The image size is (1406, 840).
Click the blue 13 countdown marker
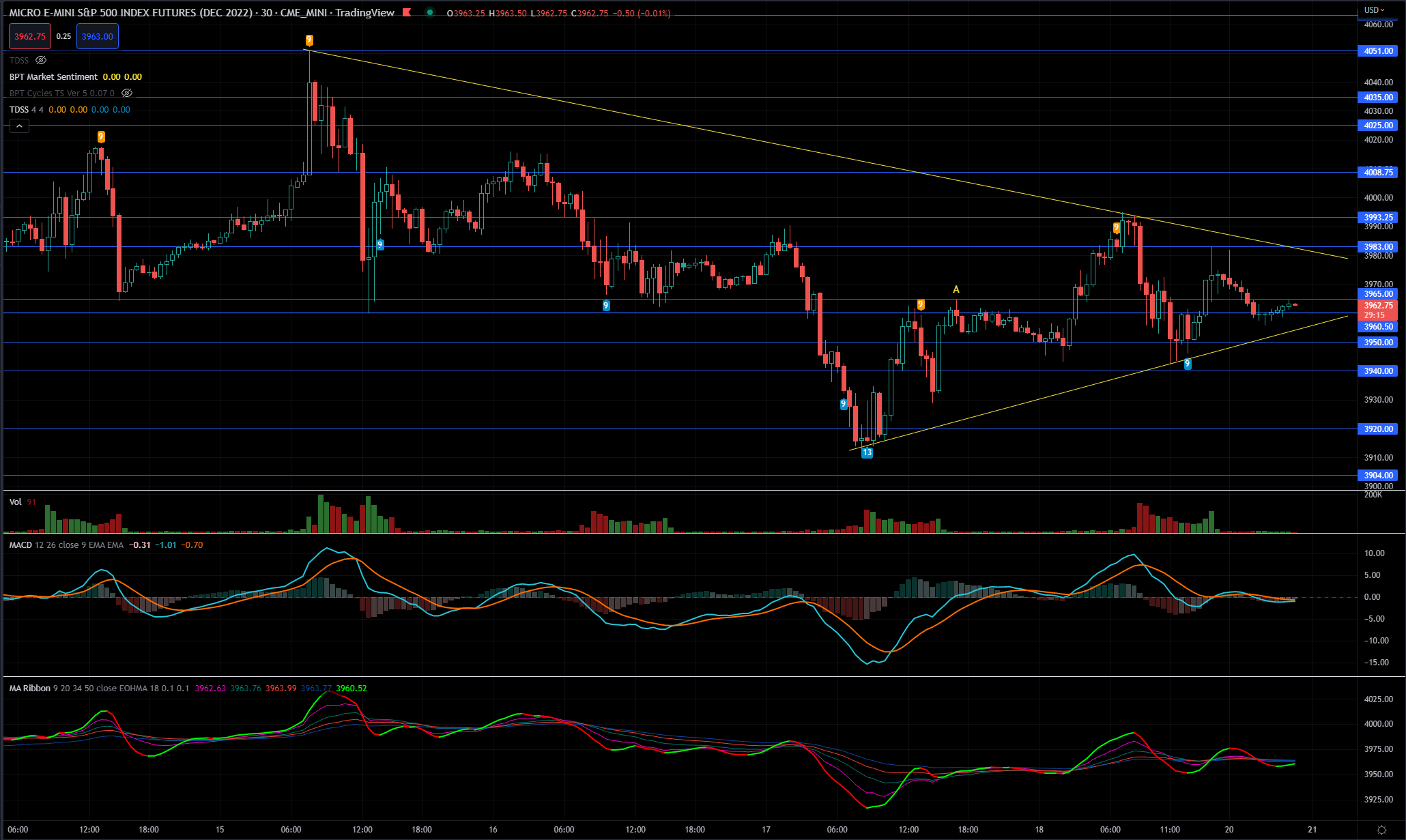pyautogui.click(x=867, y=452)
